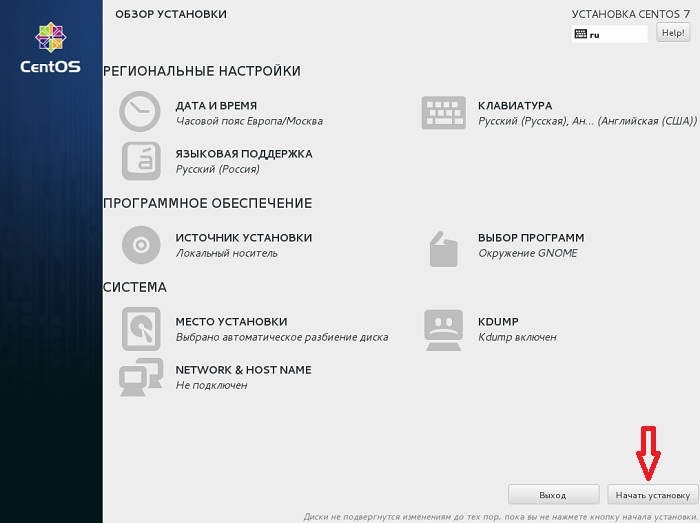Image resolution: width=700 pixels, height=523 pixels.
Task: Click the СИСТЕМА section heading
Action: [135, 287]
